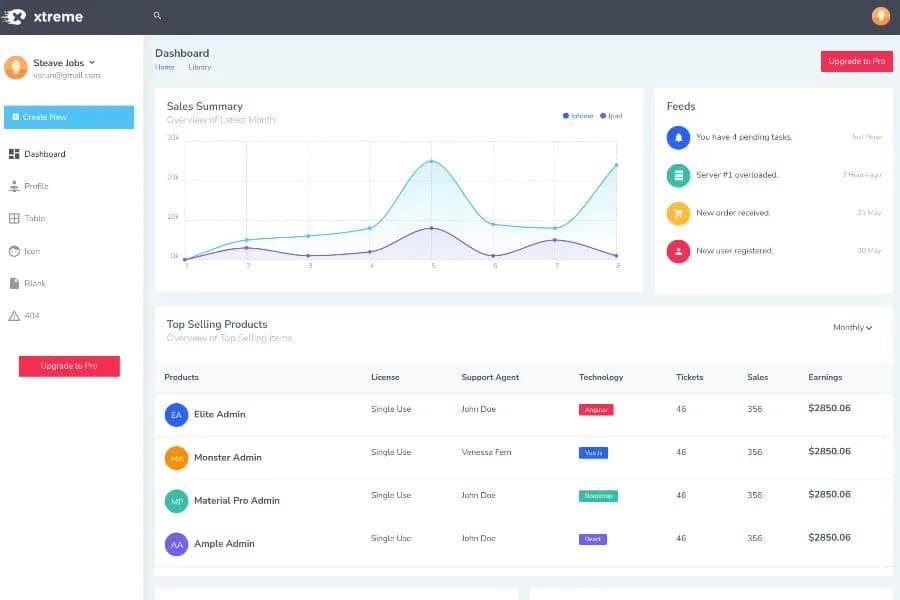
Task: Click the red Angular technology tag
Action: tap(596, 410)
